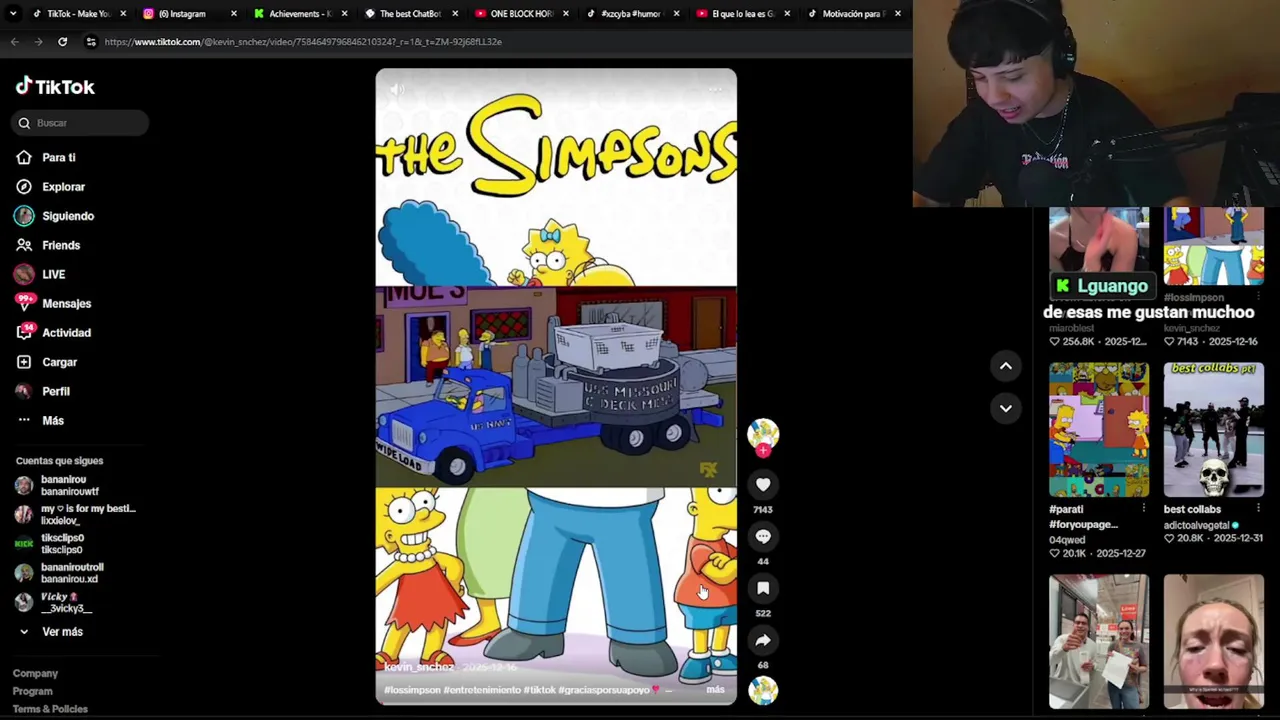Open video options three-dots menu
Screen dimensions: 1280x720
click(715, 90)
